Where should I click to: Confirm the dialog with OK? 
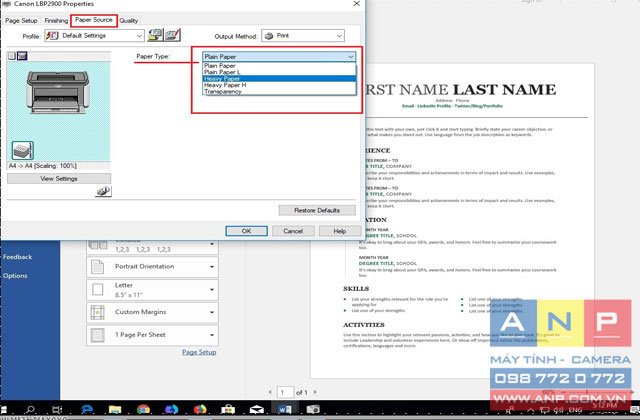[x=247, y=231]
